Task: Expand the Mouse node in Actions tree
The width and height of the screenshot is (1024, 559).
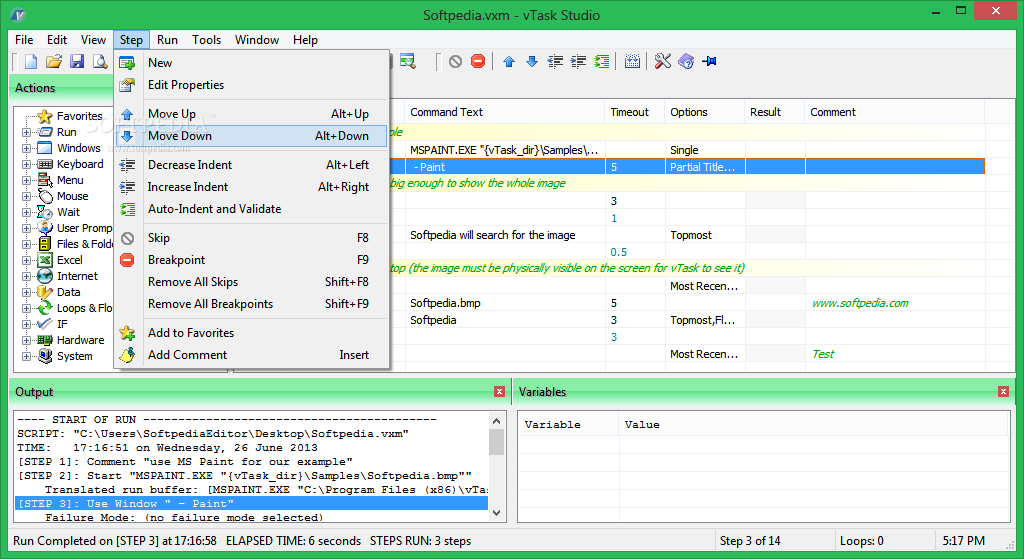Action: point(26,196)
